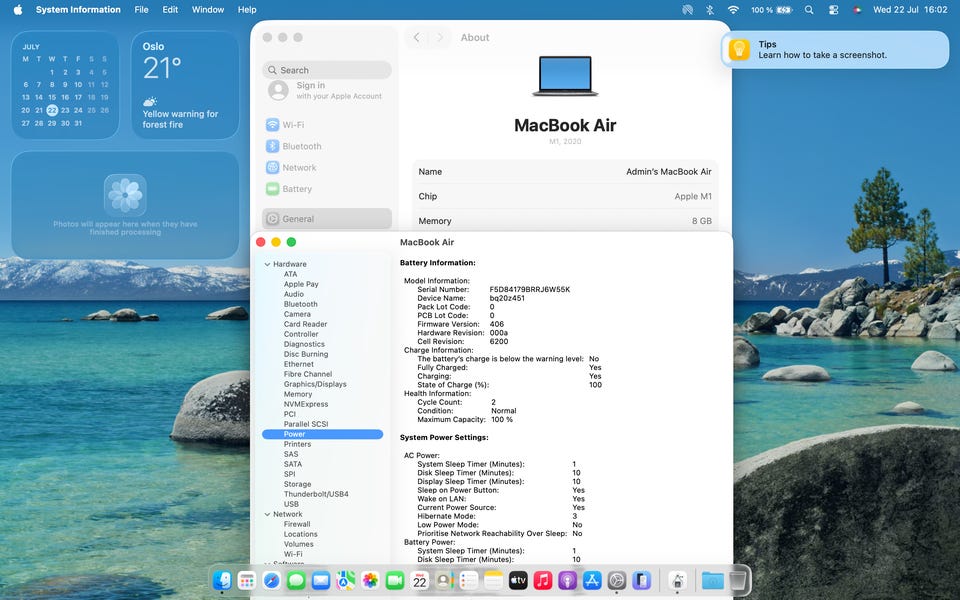Open Messages app in the Dock
Image resolution: width=960 pixels, height=600 pixels.
296,580
